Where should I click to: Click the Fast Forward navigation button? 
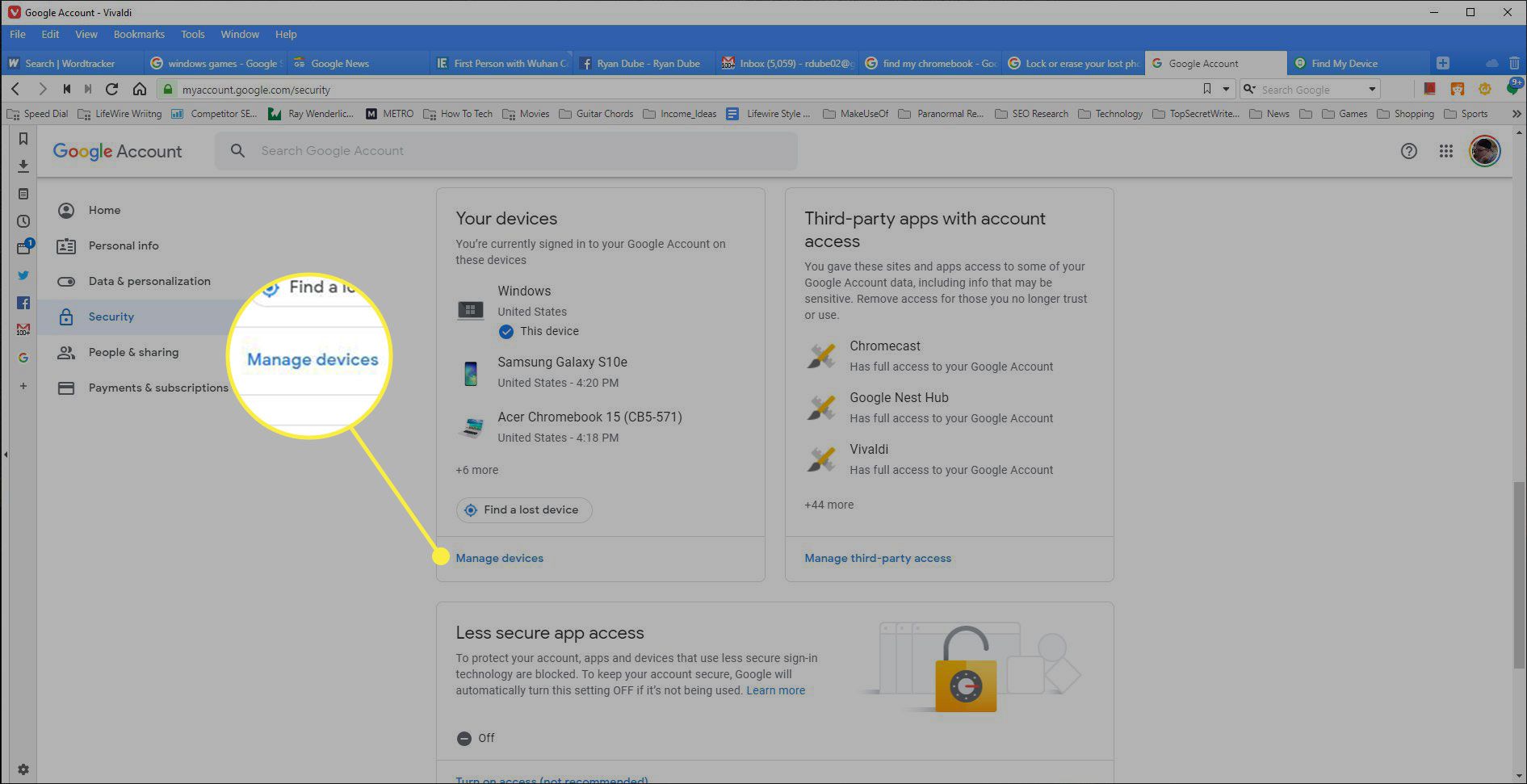click(88, 89)
